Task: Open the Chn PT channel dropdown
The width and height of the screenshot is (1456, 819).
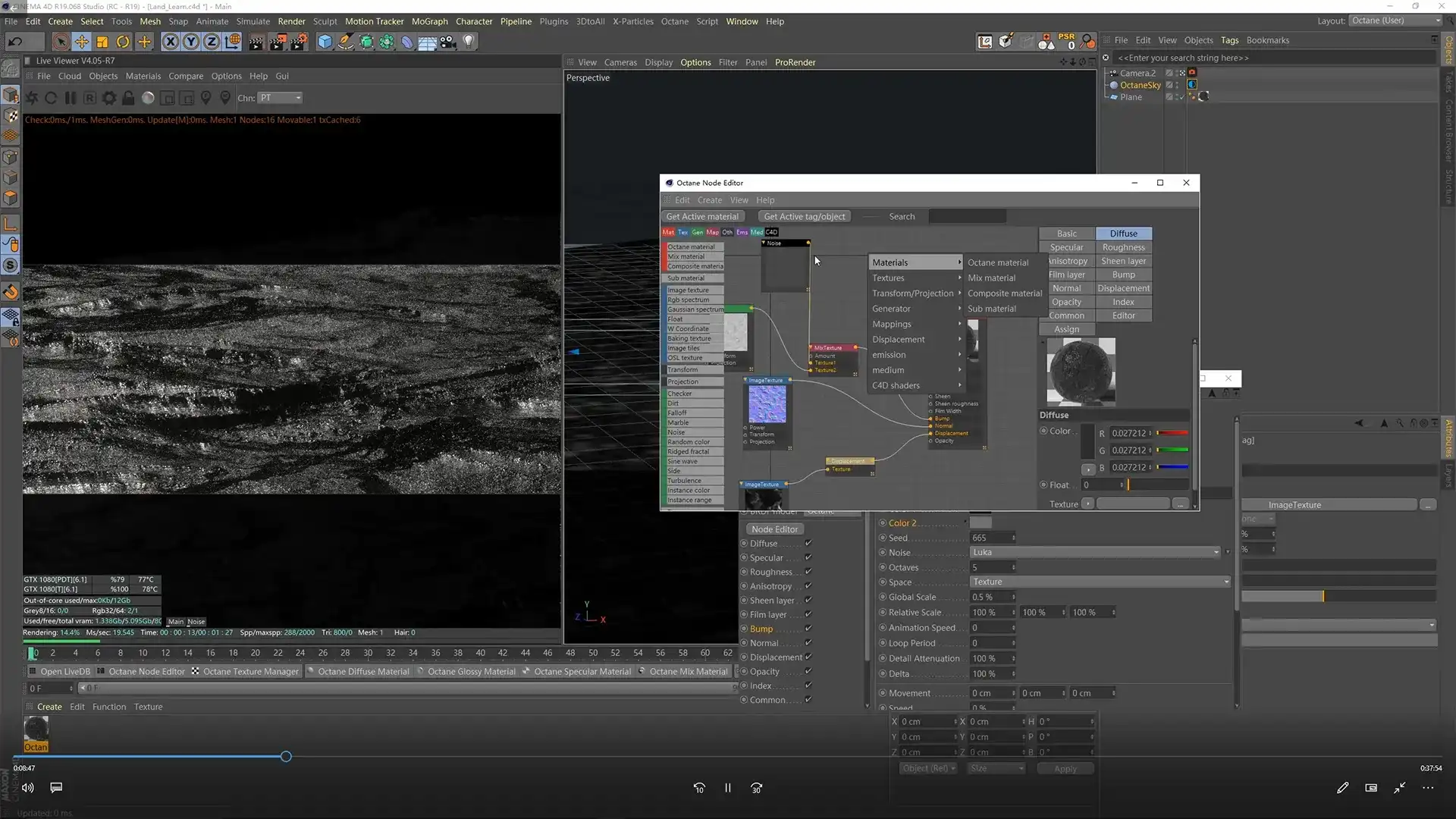Action: (280, 98)
